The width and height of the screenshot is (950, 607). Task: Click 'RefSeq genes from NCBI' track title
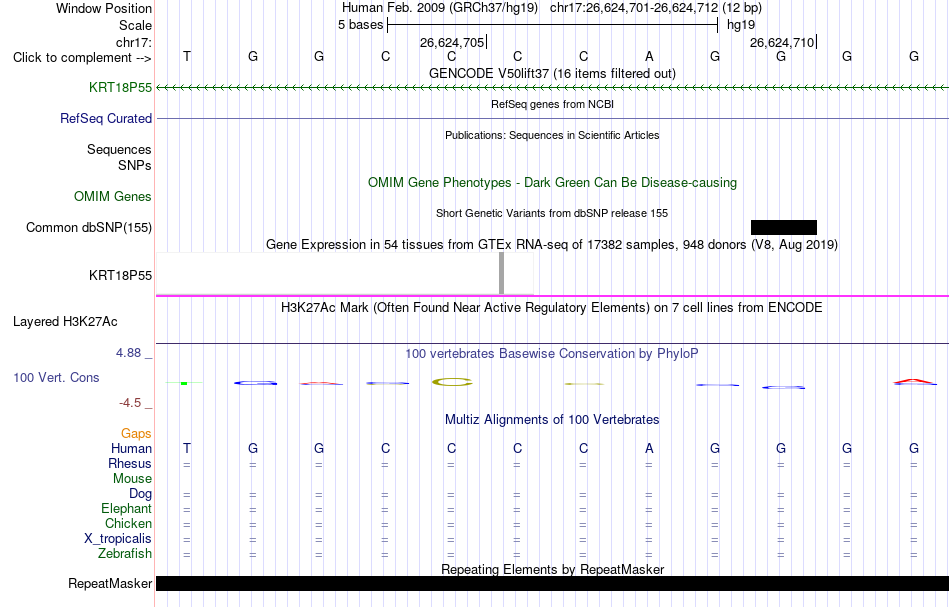coord(553,104)
